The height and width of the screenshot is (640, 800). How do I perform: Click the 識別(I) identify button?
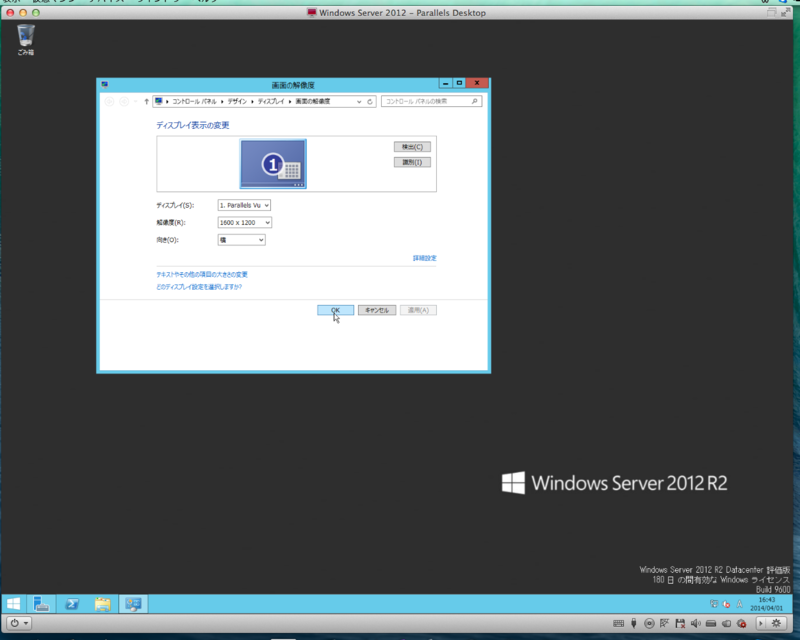[x=412, y=162]
